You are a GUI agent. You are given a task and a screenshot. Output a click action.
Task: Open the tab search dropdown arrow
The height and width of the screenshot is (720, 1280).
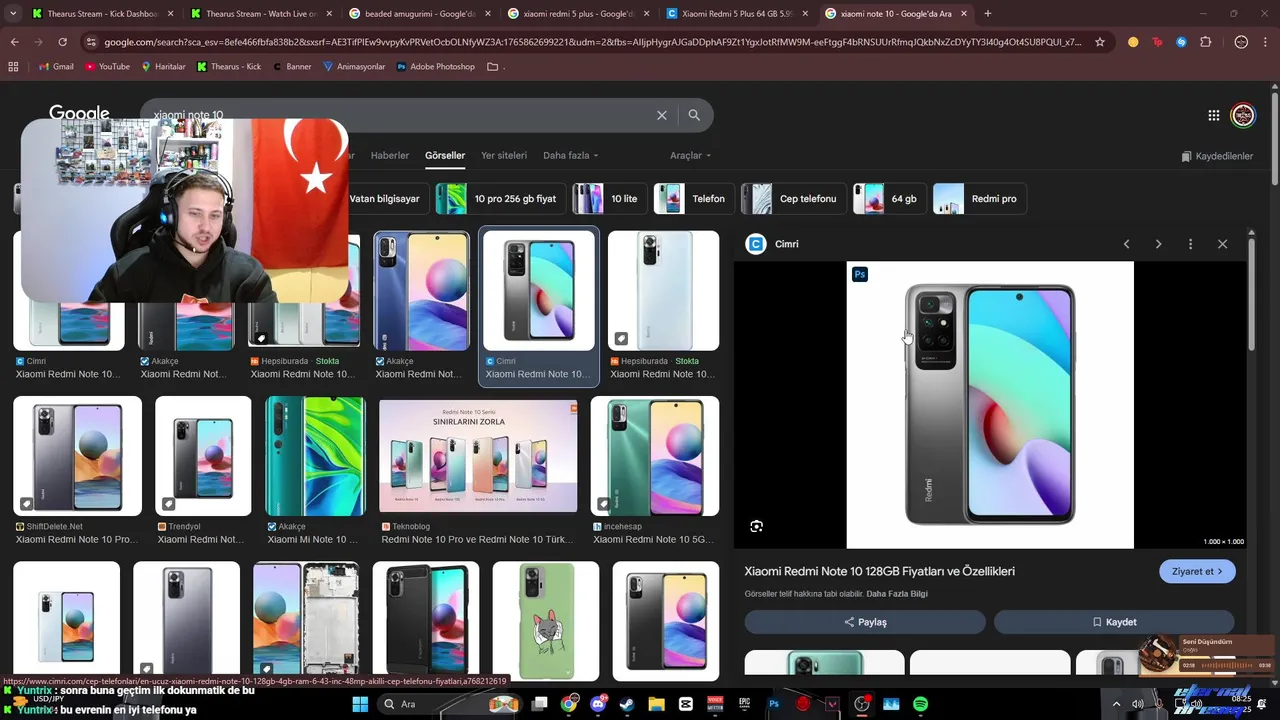13,13
